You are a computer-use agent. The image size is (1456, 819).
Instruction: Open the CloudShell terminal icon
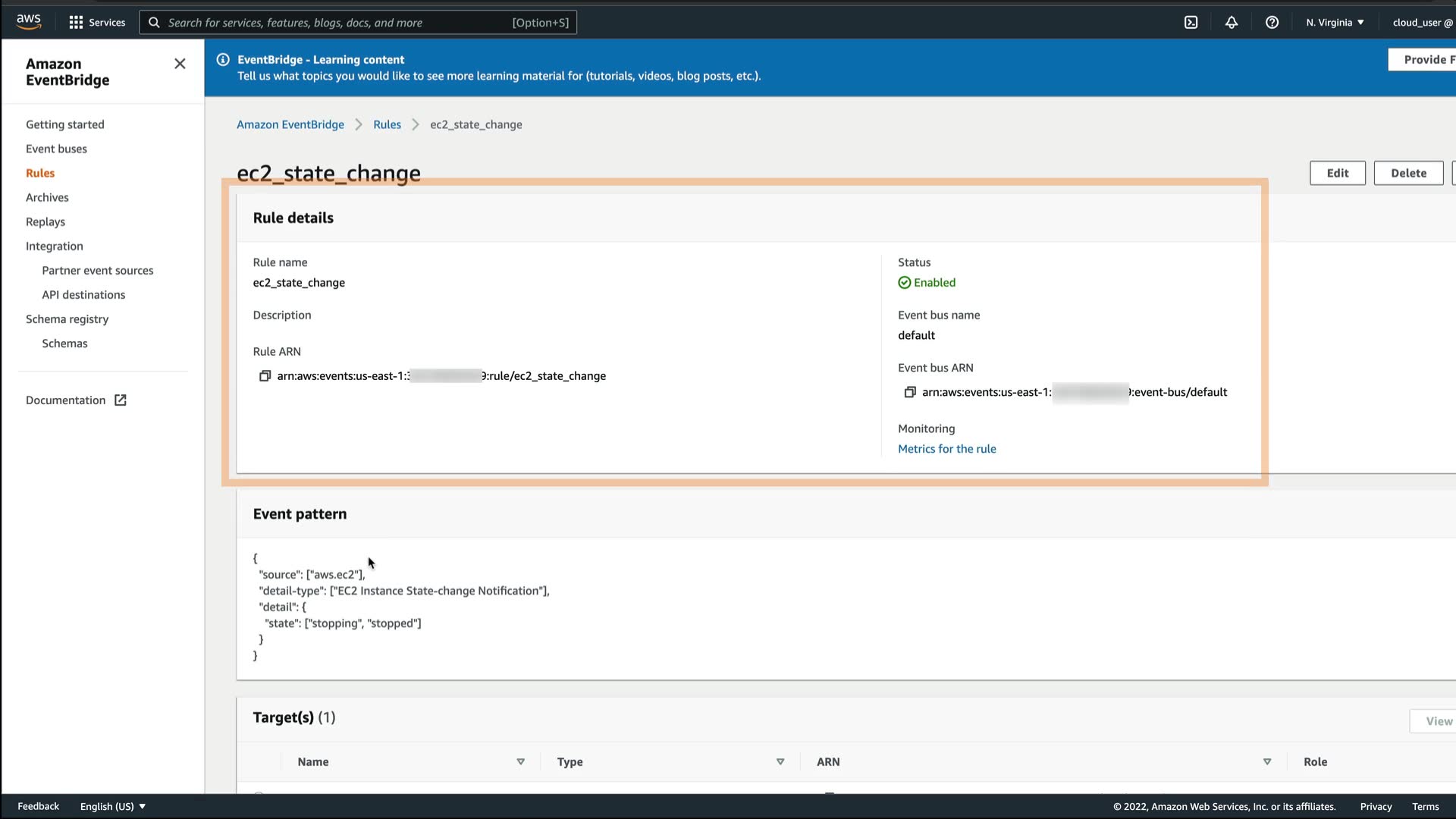(x=1191, y=23)
